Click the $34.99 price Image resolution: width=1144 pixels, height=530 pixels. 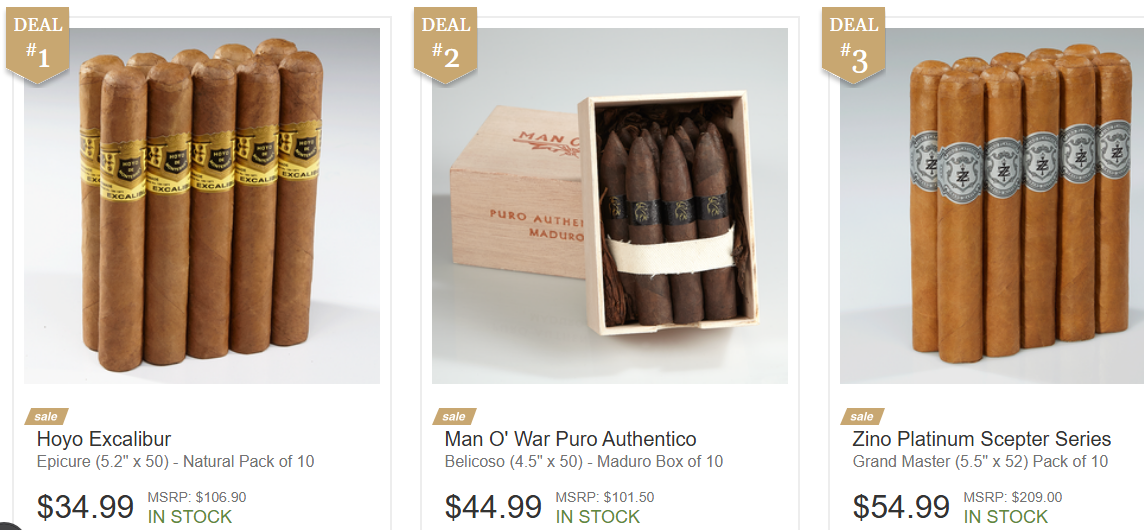coord(85,507)
